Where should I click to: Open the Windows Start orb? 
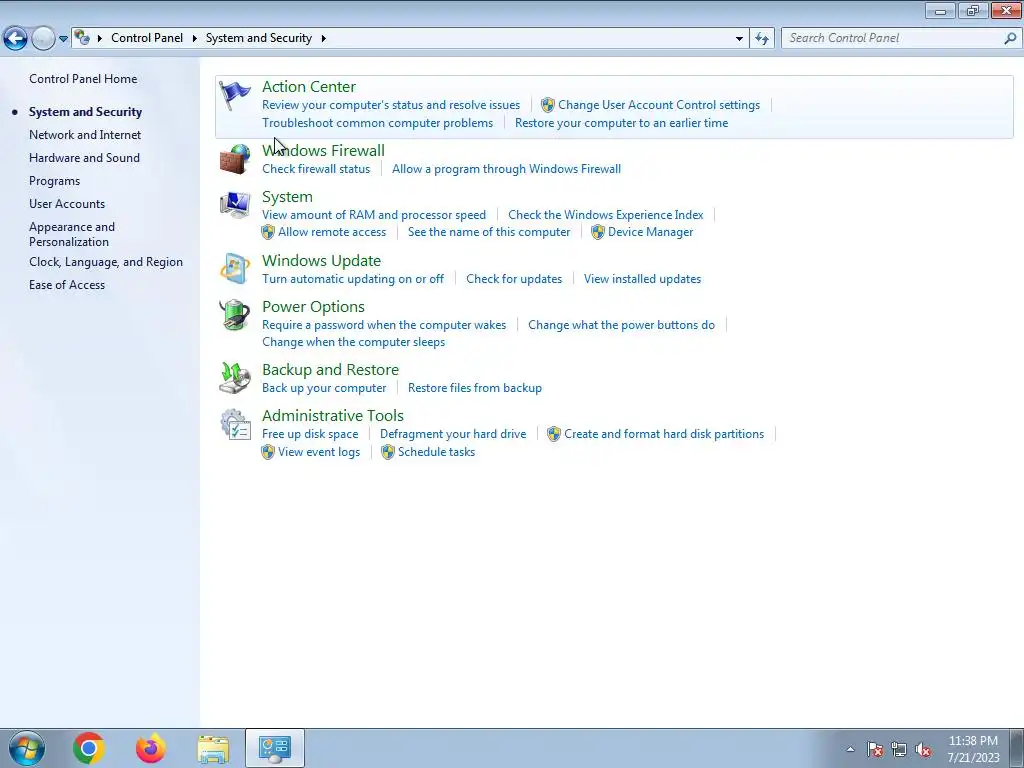[x=26, y=748]
